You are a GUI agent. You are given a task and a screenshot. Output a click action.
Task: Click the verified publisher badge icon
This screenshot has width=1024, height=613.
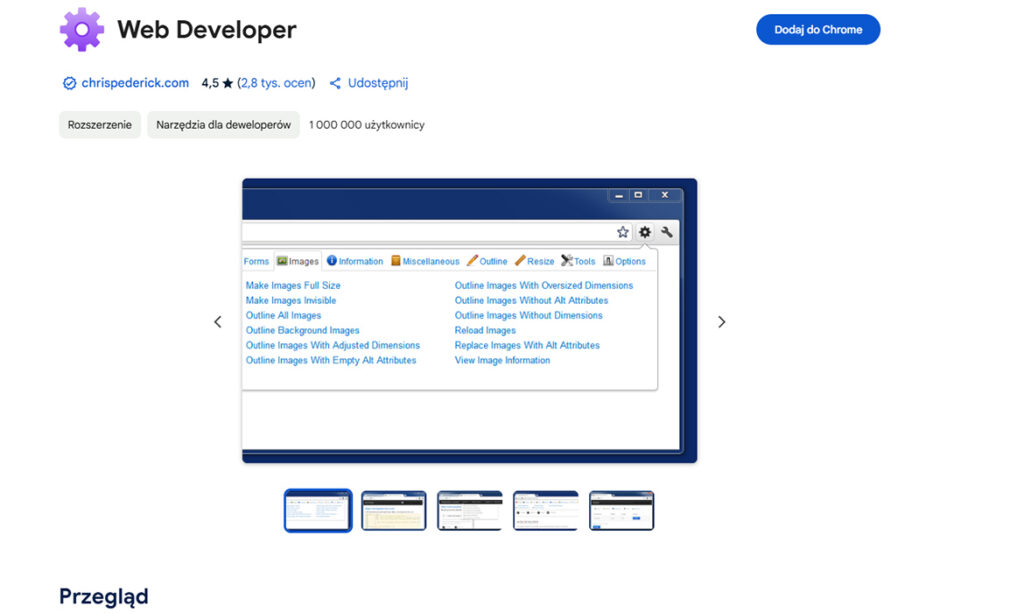tap(69, 83)
